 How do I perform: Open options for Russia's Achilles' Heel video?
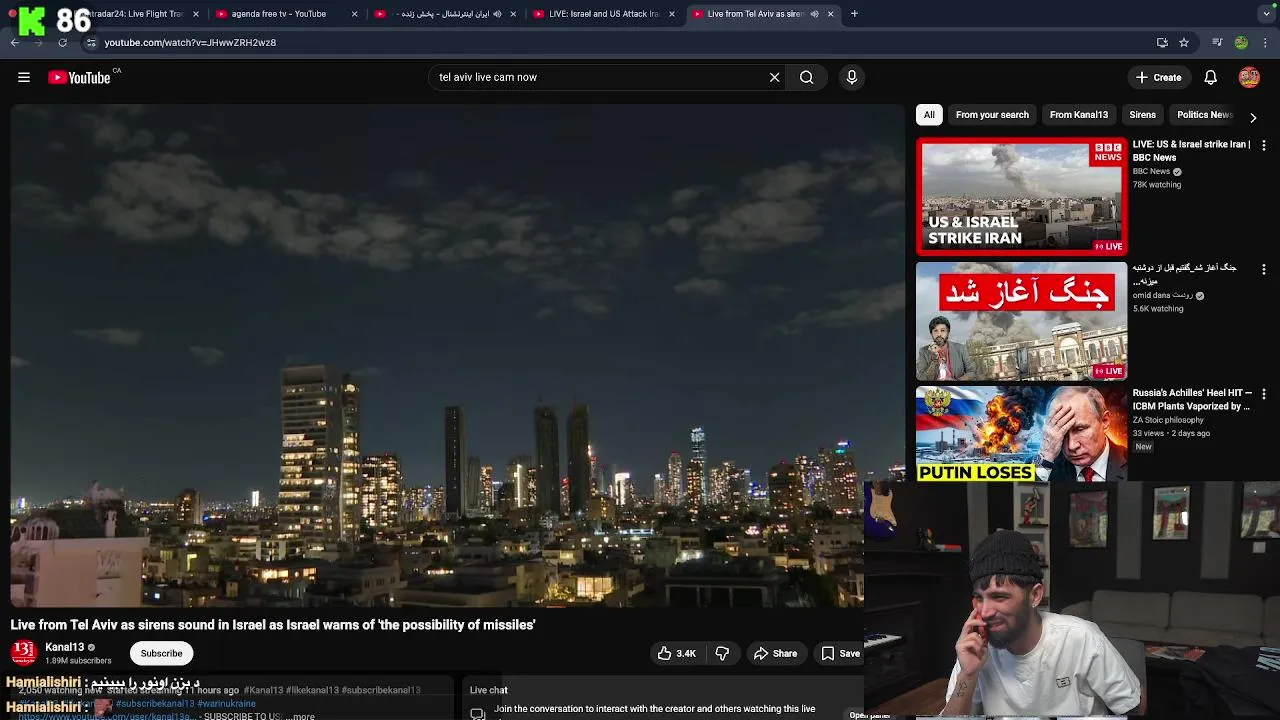pyautogui.click(x=1264, y=394)
